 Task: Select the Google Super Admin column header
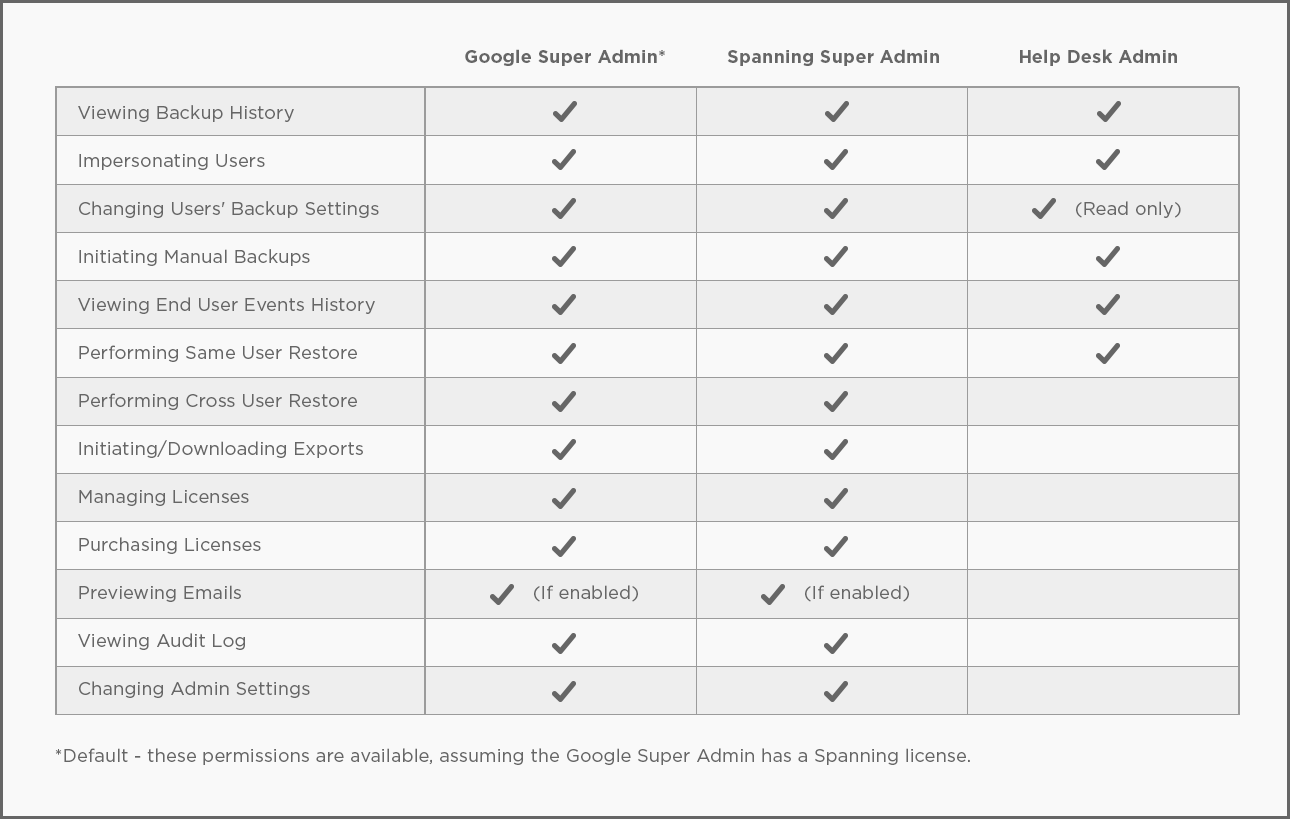(x=565, y=57)
